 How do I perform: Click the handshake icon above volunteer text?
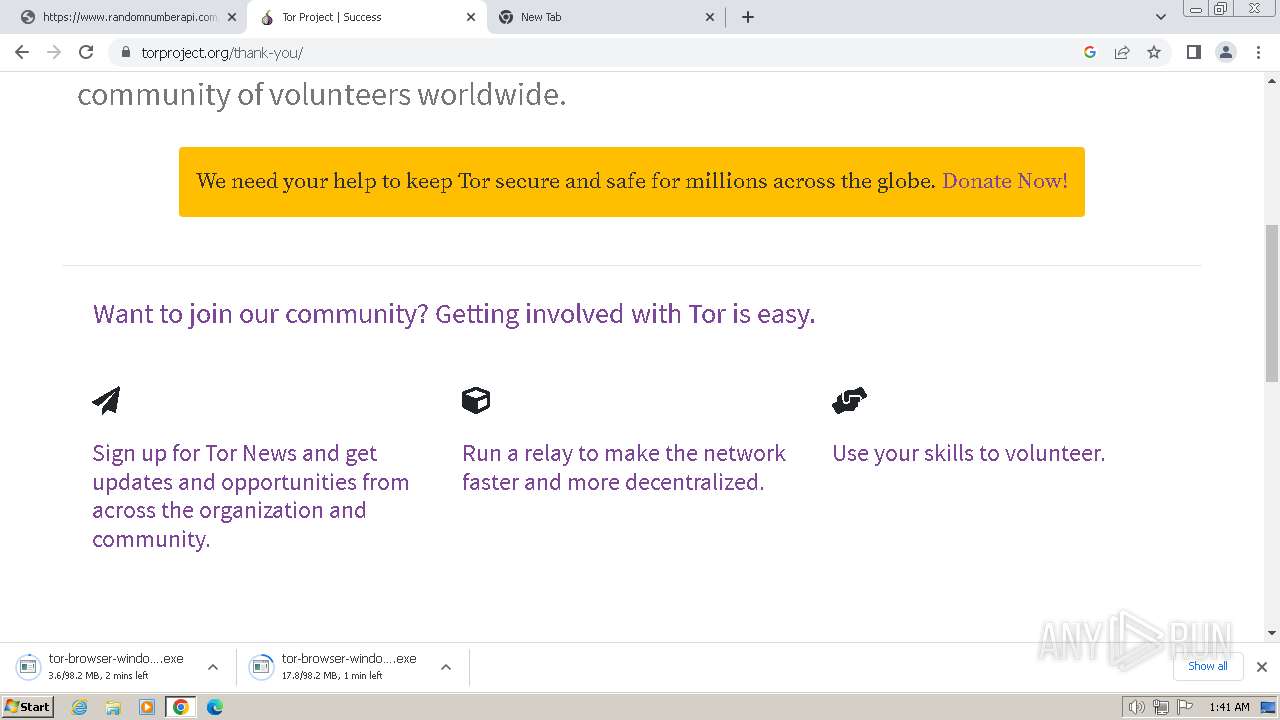tap(849, 400)
